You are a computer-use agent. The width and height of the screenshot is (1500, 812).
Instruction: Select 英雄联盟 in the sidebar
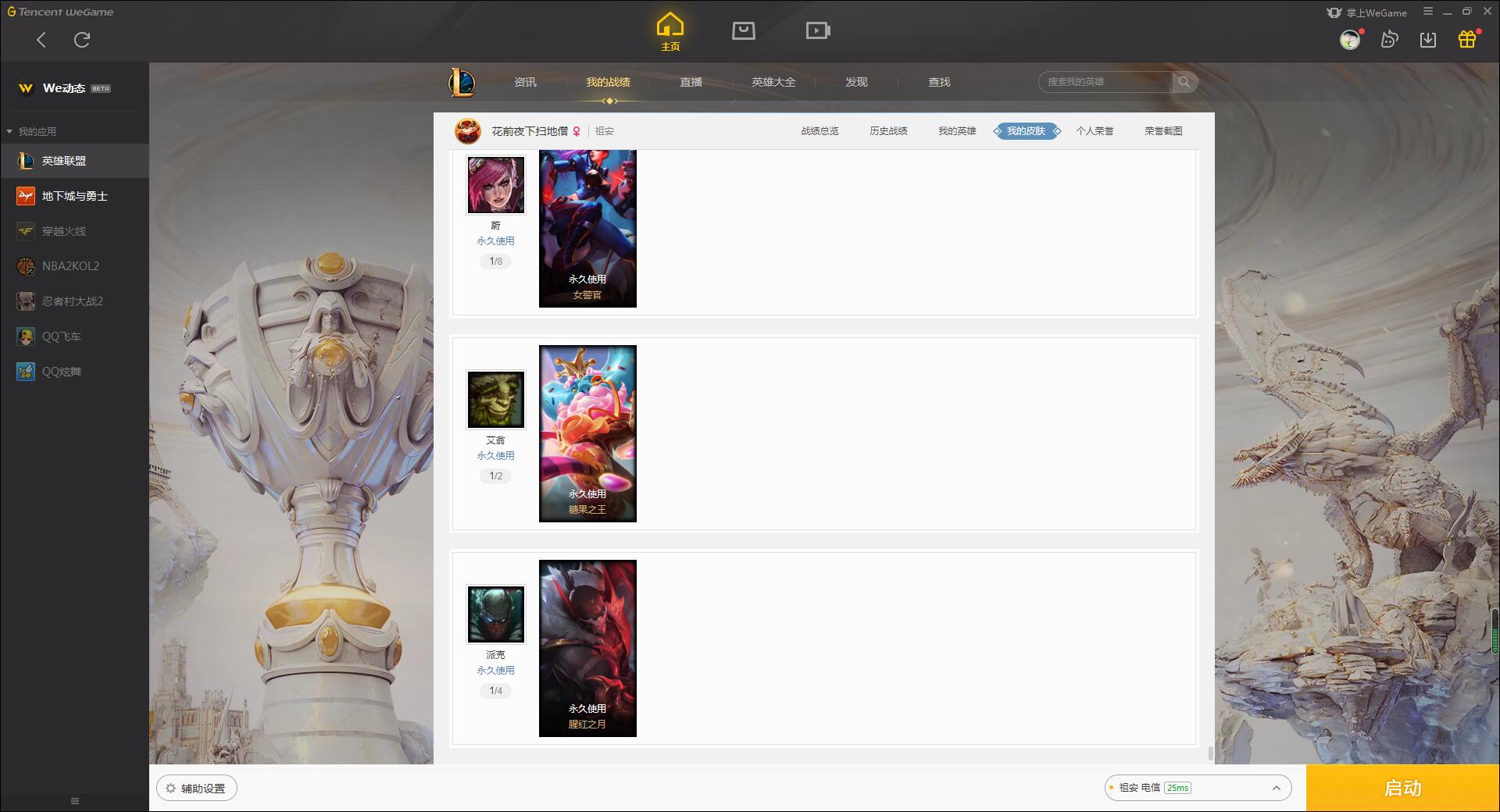pyautogui.click(x=74, y=161)
